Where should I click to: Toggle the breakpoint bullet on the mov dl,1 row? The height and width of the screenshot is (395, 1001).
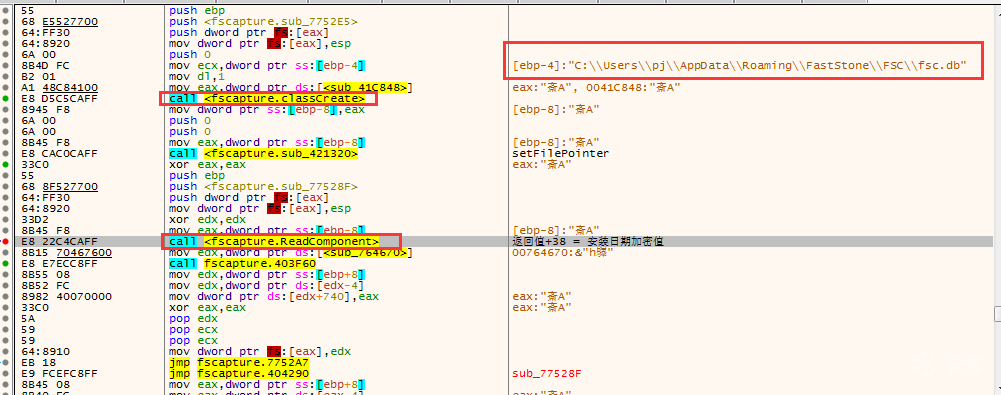pyautogui.click(x=6, y=77)
